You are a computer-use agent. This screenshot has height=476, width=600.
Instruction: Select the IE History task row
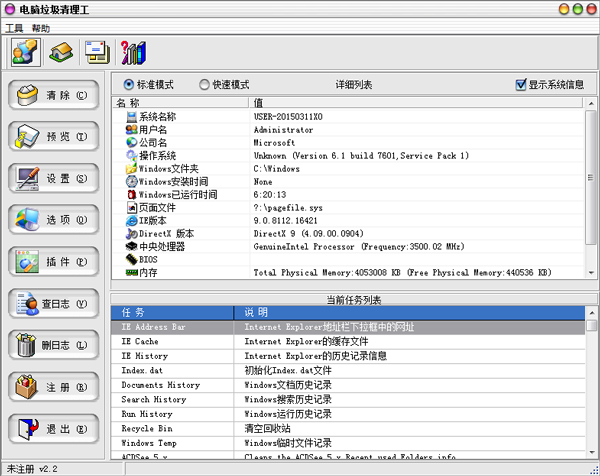[348, 356]
